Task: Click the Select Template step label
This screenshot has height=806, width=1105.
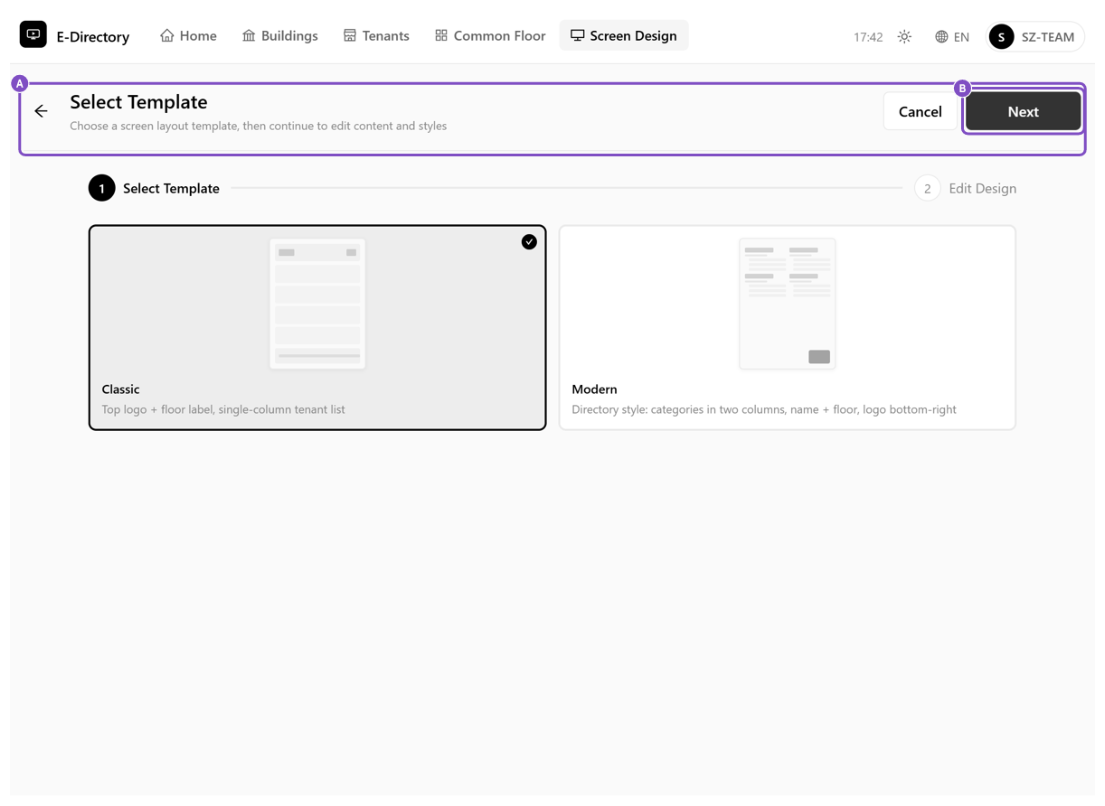Action: (171, 188)
